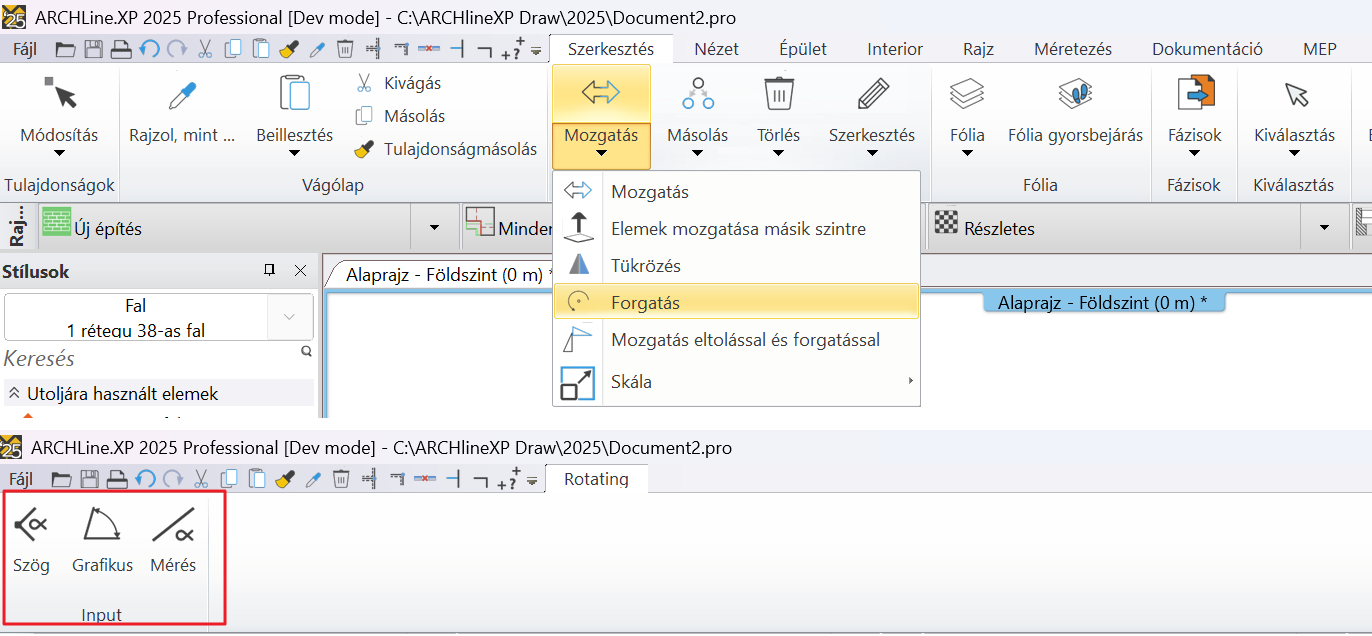
Task: Click the Fólia gyorsbejárás layer walk icon
Action: pyautogui.click(x=1075, y=95)
